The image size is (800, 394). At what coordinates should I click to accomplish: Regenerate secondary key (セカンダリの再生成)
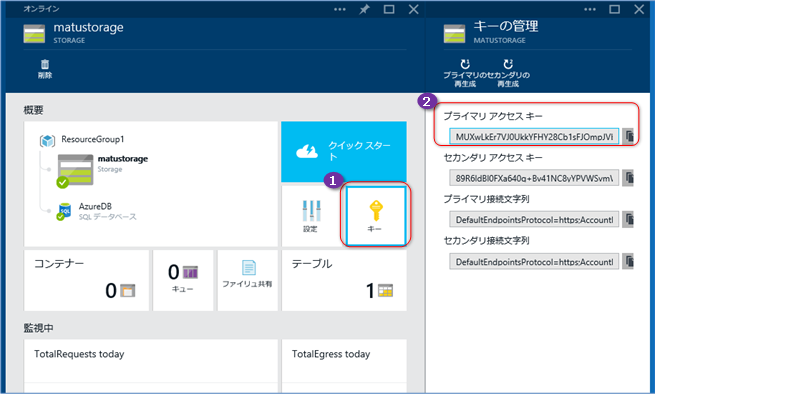click(508, 73)
